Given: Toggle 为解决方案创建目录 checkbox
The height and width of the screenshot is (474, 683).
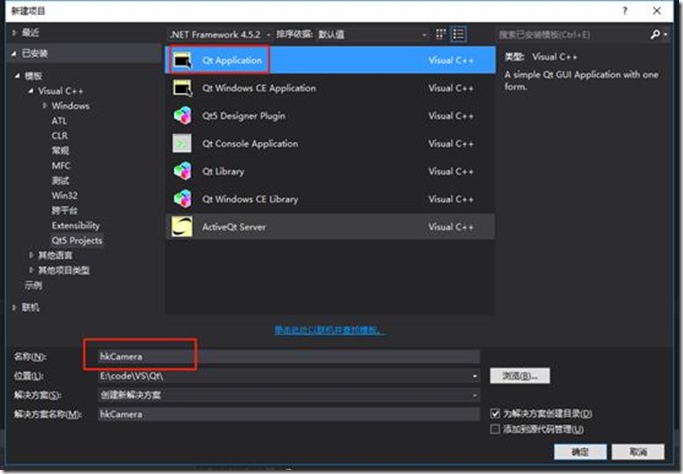Looking at the screenshot, I should coord(495,413).
